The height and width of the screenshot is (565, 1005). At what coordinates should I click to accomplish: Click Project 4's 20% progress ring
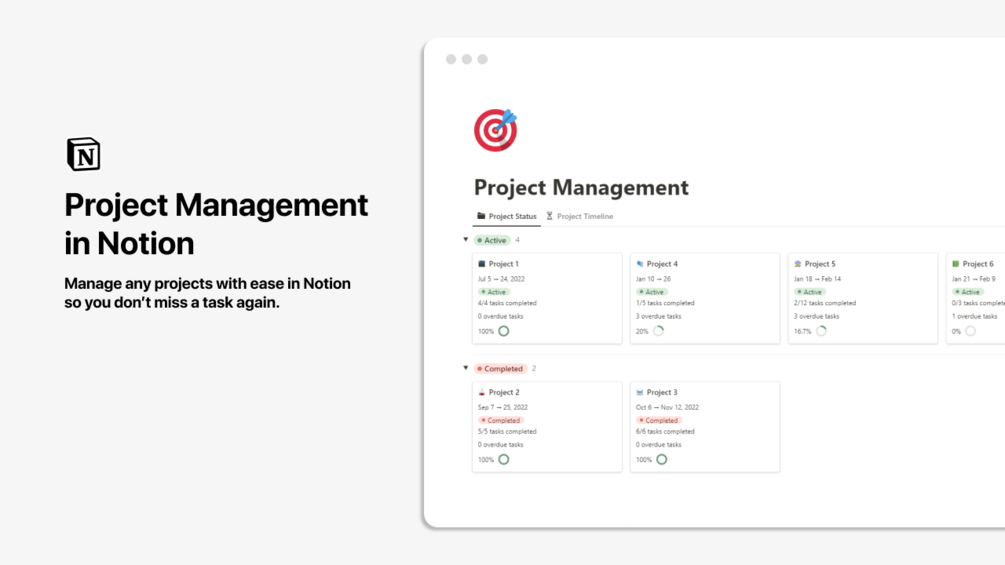pyautogui.click(x=658, y=331)
